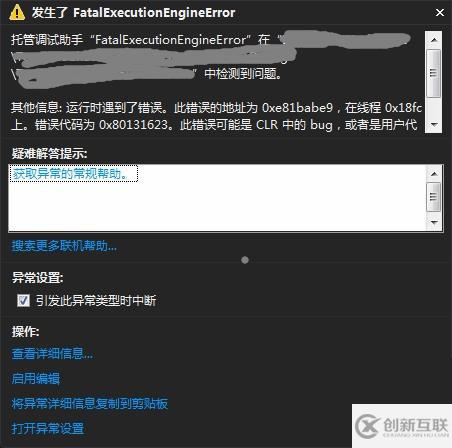The height and width of the screenshot is (448, 452).
Task: Click the down arrow in the troubleshooting tips scrollbar
Action: click(x=434, y=222)
